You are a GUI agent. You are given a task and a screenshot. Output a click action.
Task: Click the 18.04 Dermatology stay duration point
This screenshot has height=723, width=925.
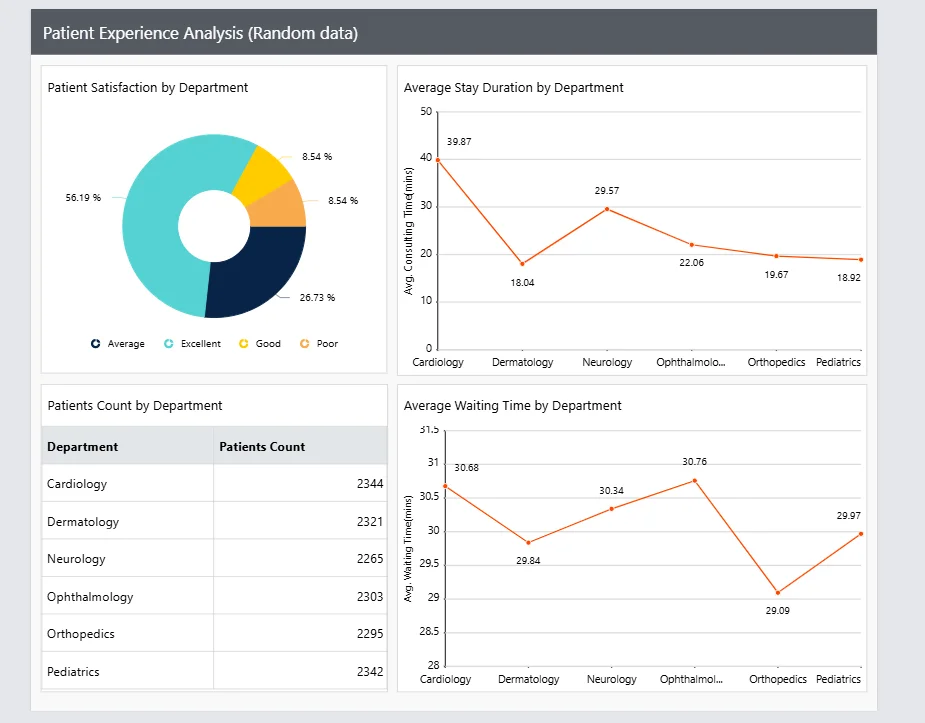pyautogui.click(x=522, y=264)
